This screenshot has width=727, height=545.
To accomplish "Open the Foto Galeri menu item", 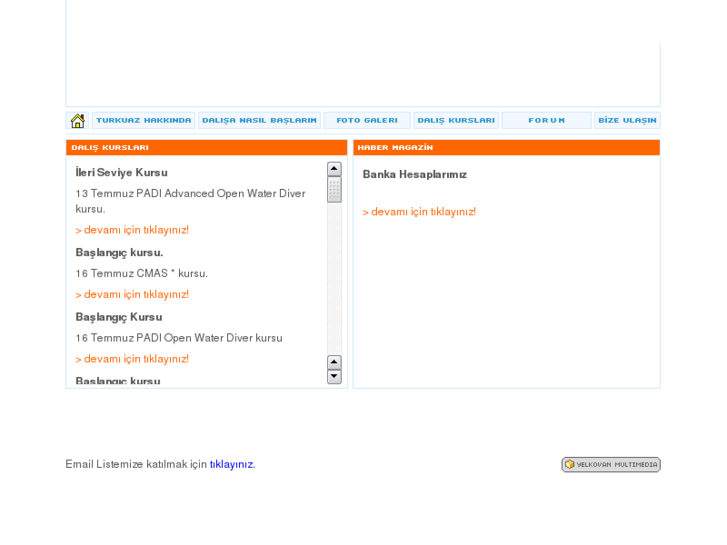I will pyautogui.click(x=367, y=120).
